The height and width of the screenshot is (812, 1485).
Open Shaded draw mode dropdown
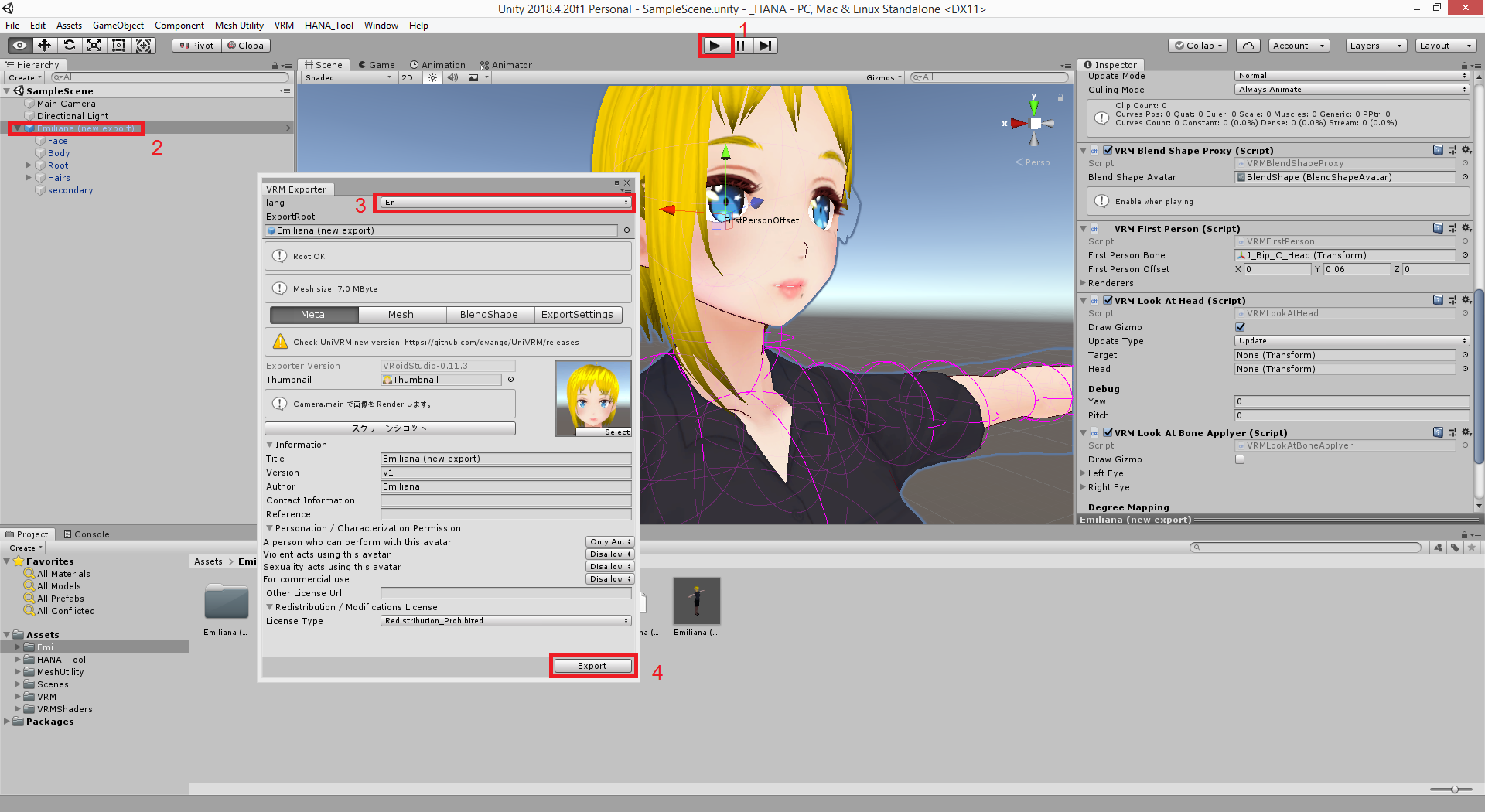coord(347,77)
